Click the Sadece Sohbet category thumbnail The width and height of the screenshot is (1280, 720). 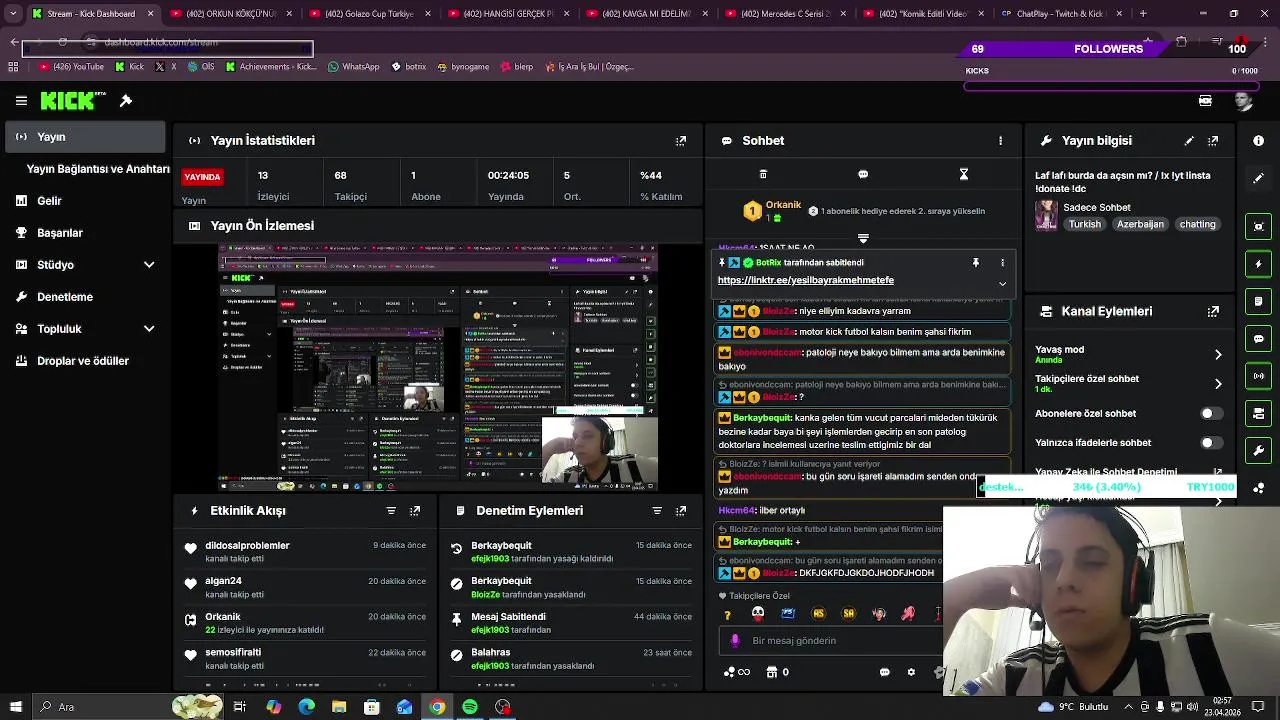pyautogui.click(x=1046, y=216)
